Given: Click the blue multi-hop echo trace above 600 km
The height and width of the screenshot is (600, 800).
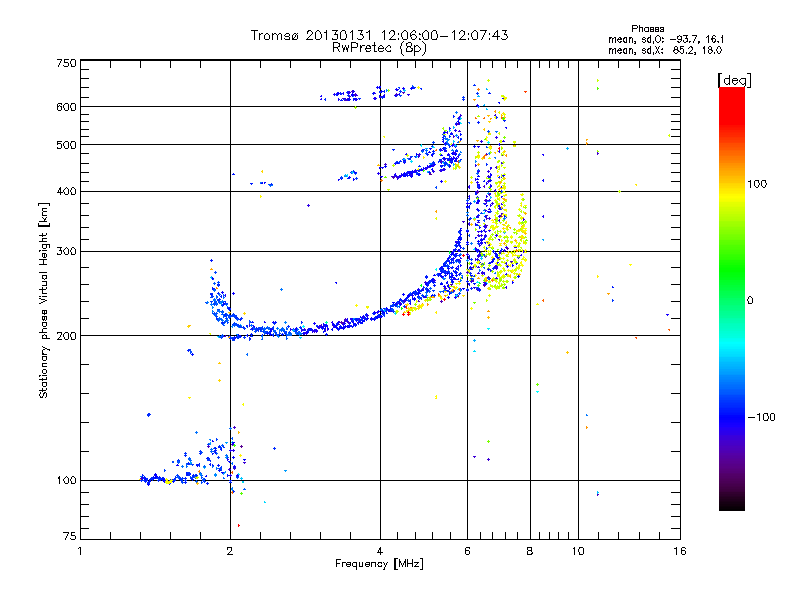Looking at the screenshot, I should (x=372, y=94).
